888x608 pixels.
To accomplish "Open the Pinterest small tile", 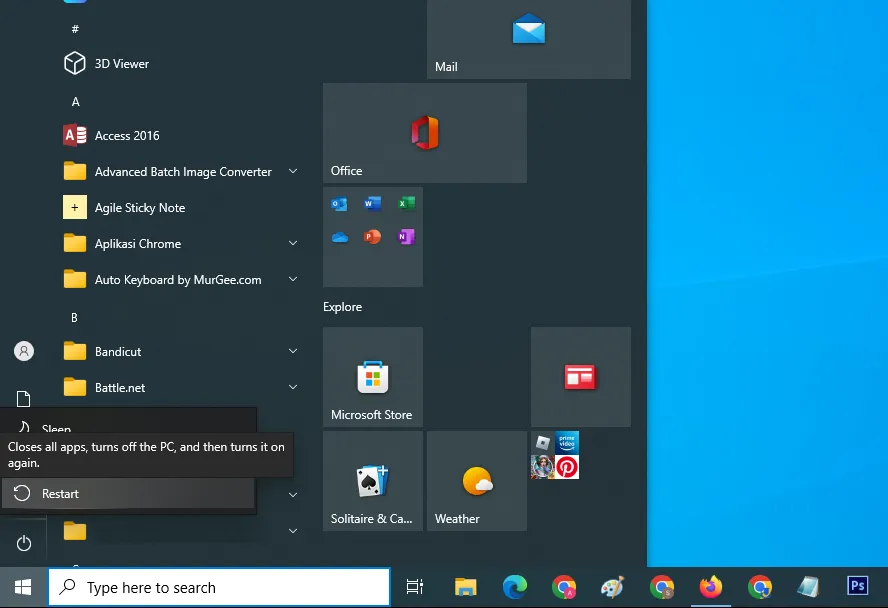I will [x=567, y=467].
